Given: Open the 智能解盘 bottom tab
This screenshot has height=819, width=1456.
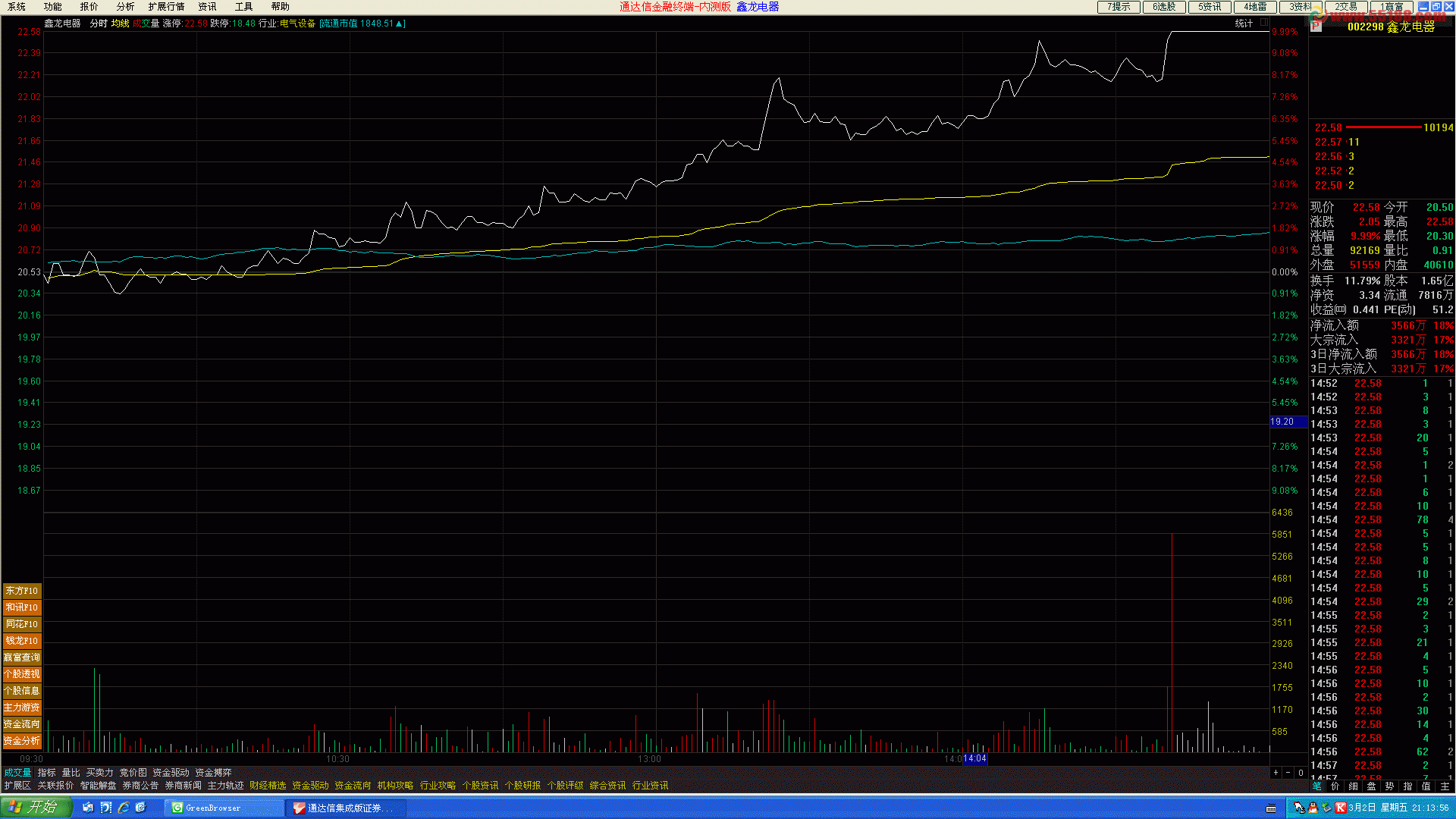Looking at the screenshot, I should pos(99,786).
